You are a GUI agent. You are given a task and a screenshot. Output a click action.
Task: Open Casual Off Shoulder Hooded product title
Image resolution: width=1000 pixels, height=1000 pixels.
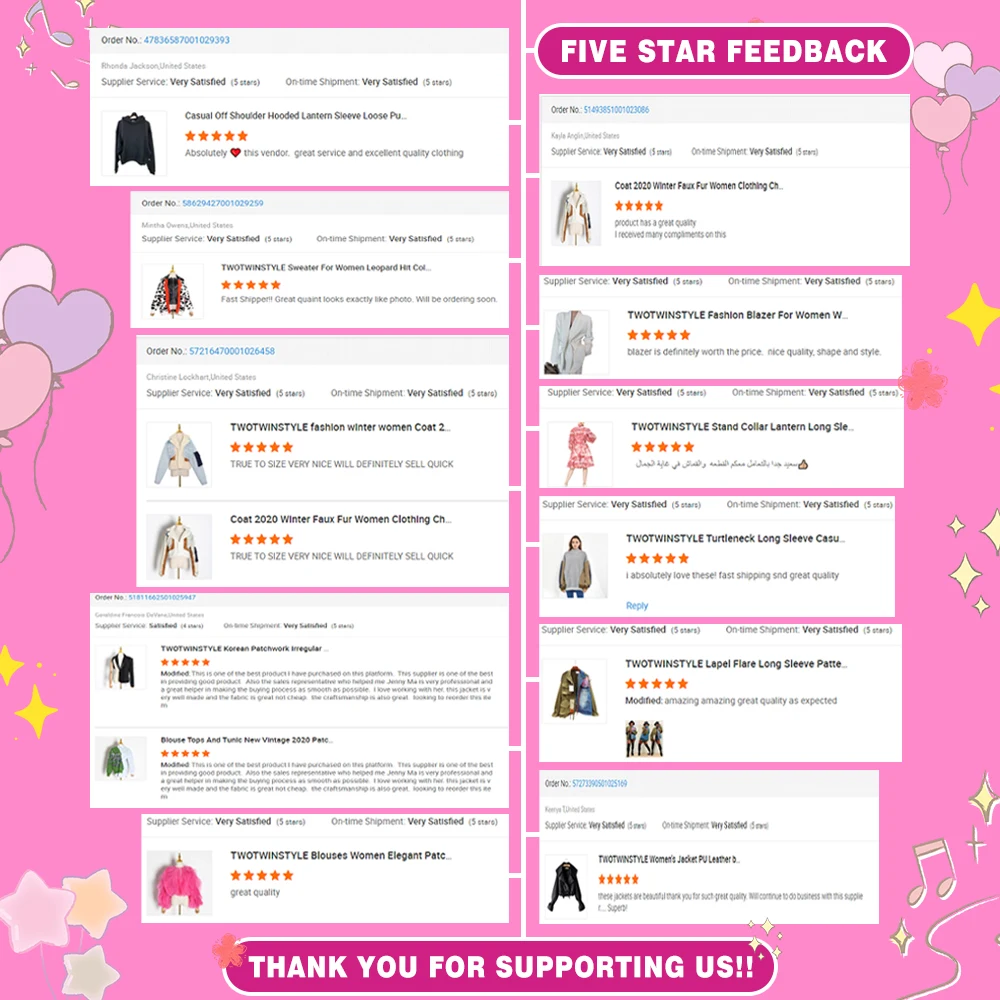pos(295,116)
